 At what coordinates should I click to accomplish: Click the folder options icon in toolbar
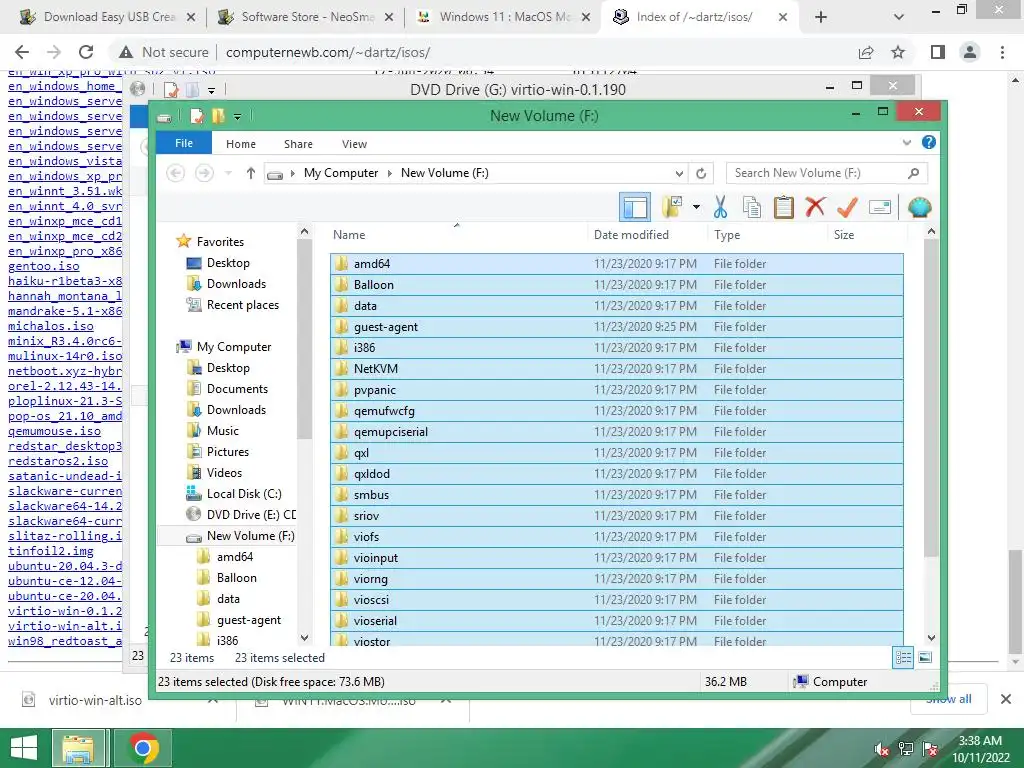click(x=672, y=208)
